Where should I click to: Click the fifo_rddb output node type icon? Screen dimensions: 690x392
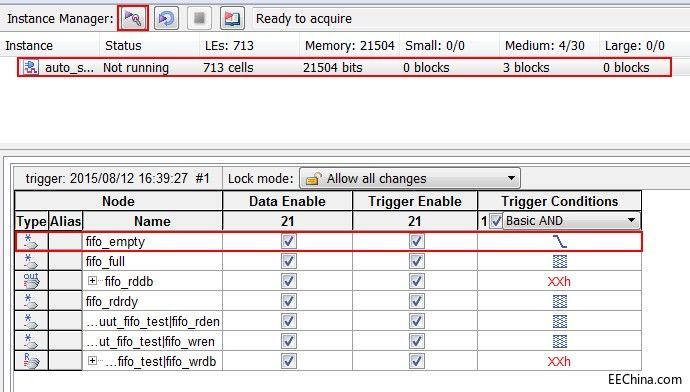tap(31, 281)
